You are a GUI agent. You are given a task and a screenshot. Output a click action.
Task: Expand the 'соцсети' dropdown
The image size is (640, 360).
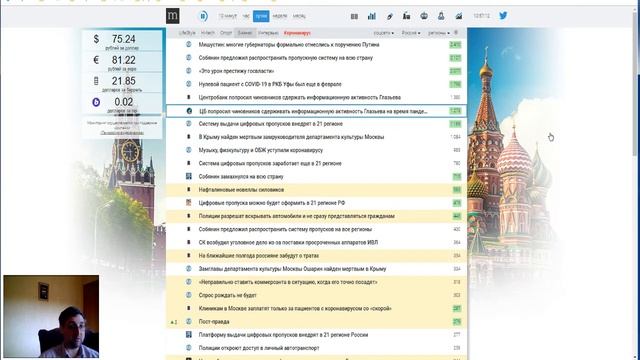[383, 33]
